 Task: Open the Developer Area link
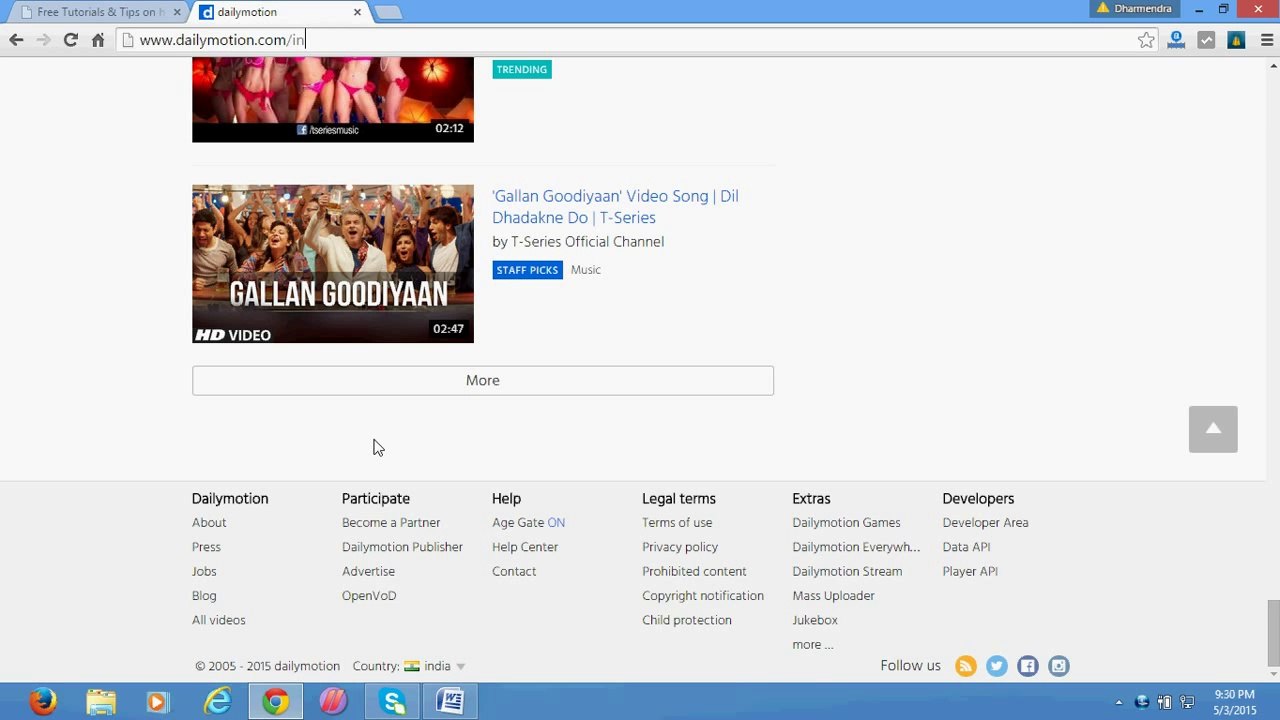985,523
